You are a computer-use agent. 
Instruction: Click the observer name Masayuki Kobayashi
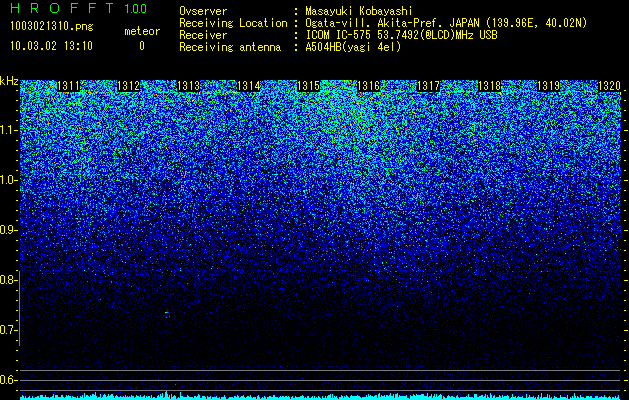point(359,12)
